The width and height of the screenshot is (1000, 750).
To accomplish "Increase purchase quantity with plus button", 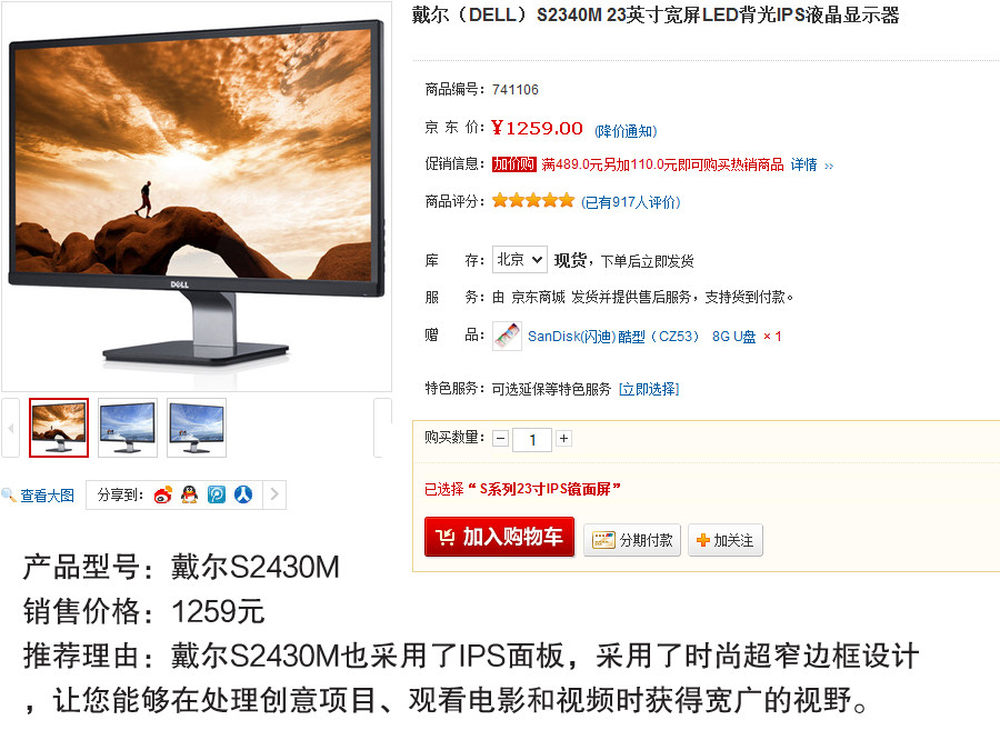I will point(564,439).
